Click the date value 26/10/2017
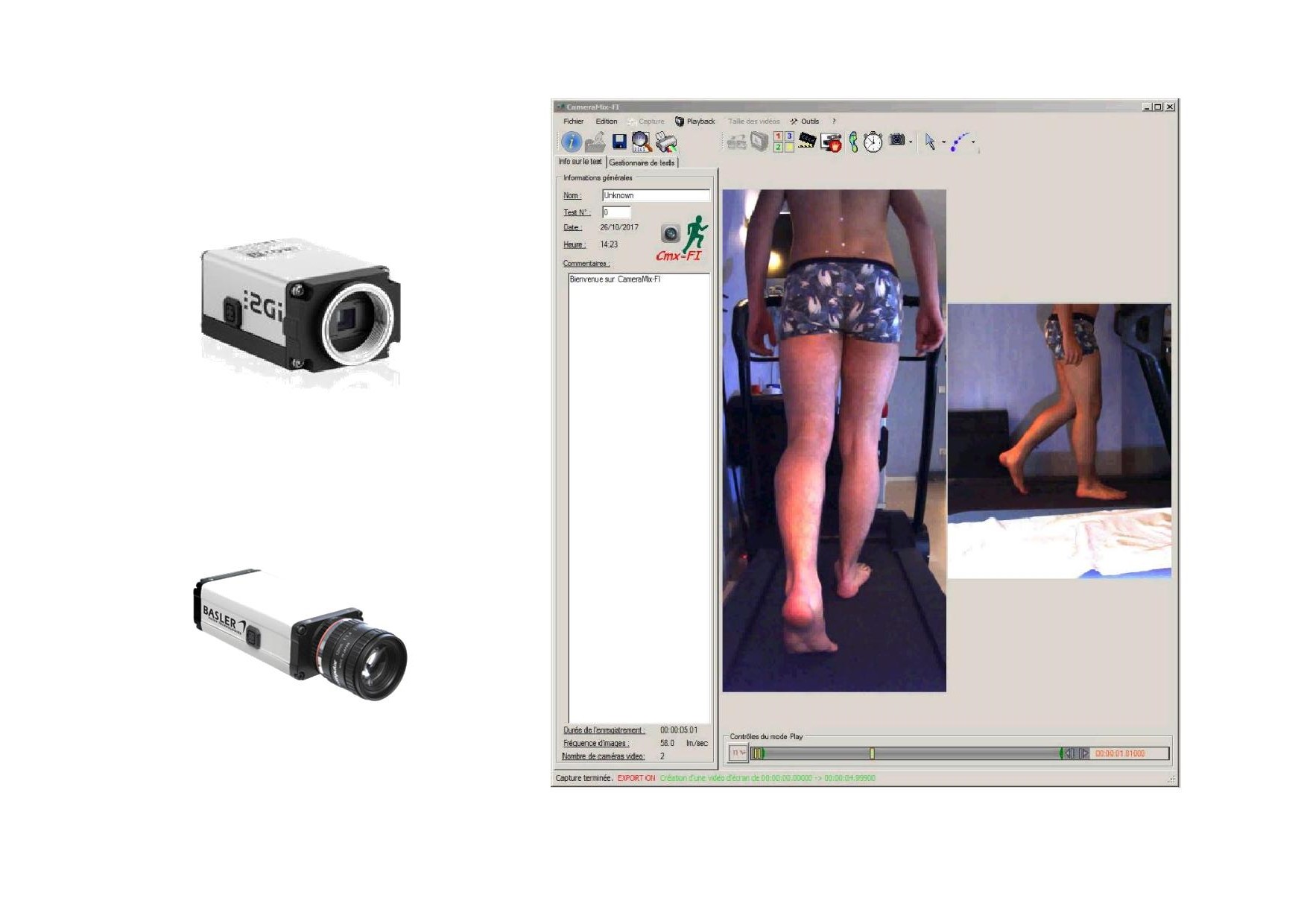This screenshot has height=924, width=1307. (x=619, y=227)
